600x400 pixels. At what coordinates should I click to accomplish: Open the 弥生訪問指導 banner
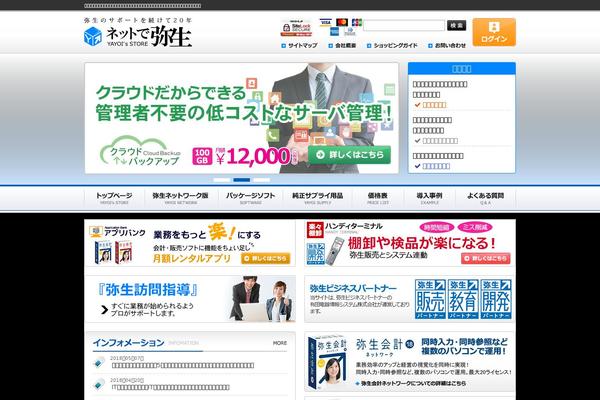click(190, 299)
